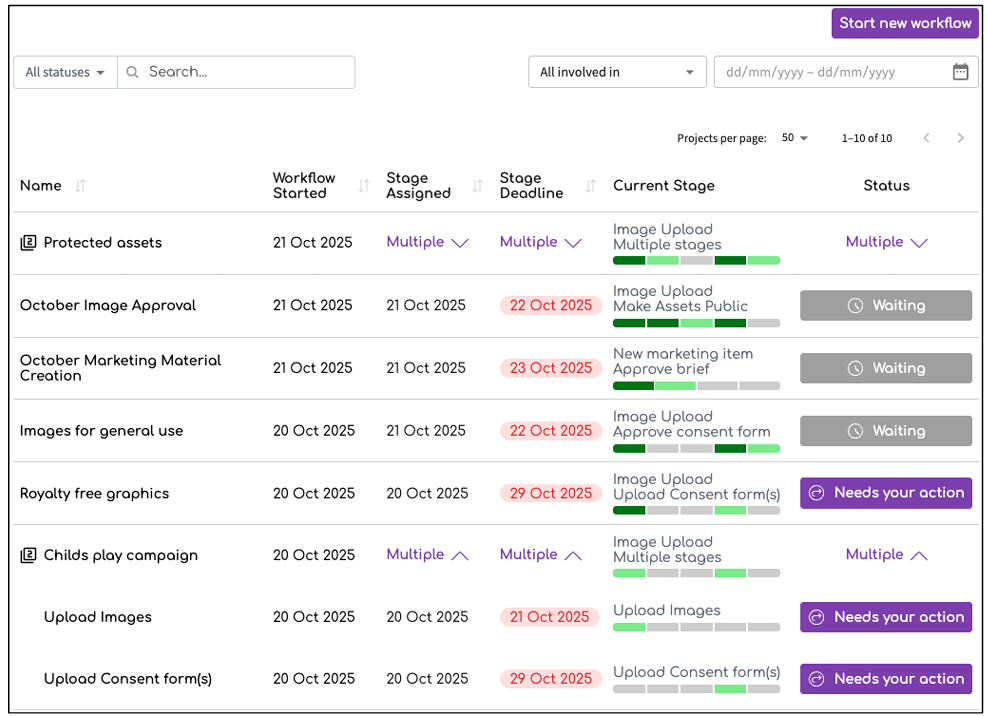This screenshot has width=987, height=716.
Task: Expand Protected assets Status Multiple chevron
Action: [x=919, y=243]
